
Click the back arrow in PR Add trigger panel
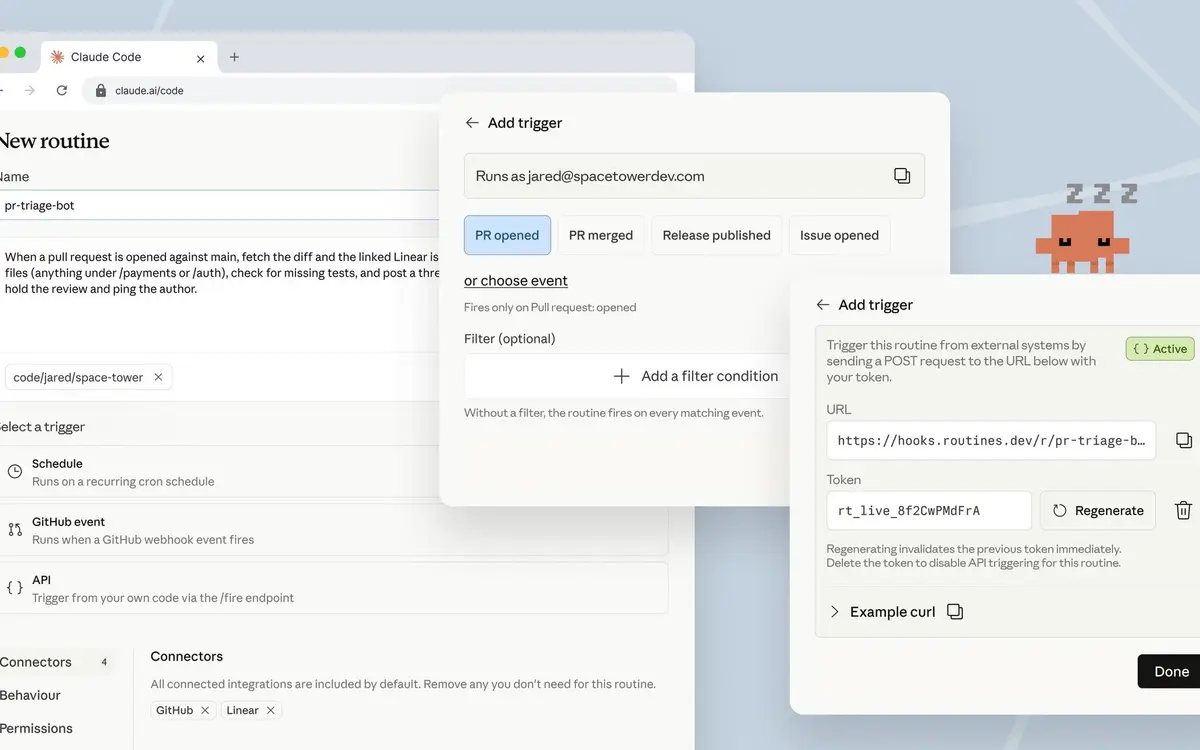click(x=472, y=123)
